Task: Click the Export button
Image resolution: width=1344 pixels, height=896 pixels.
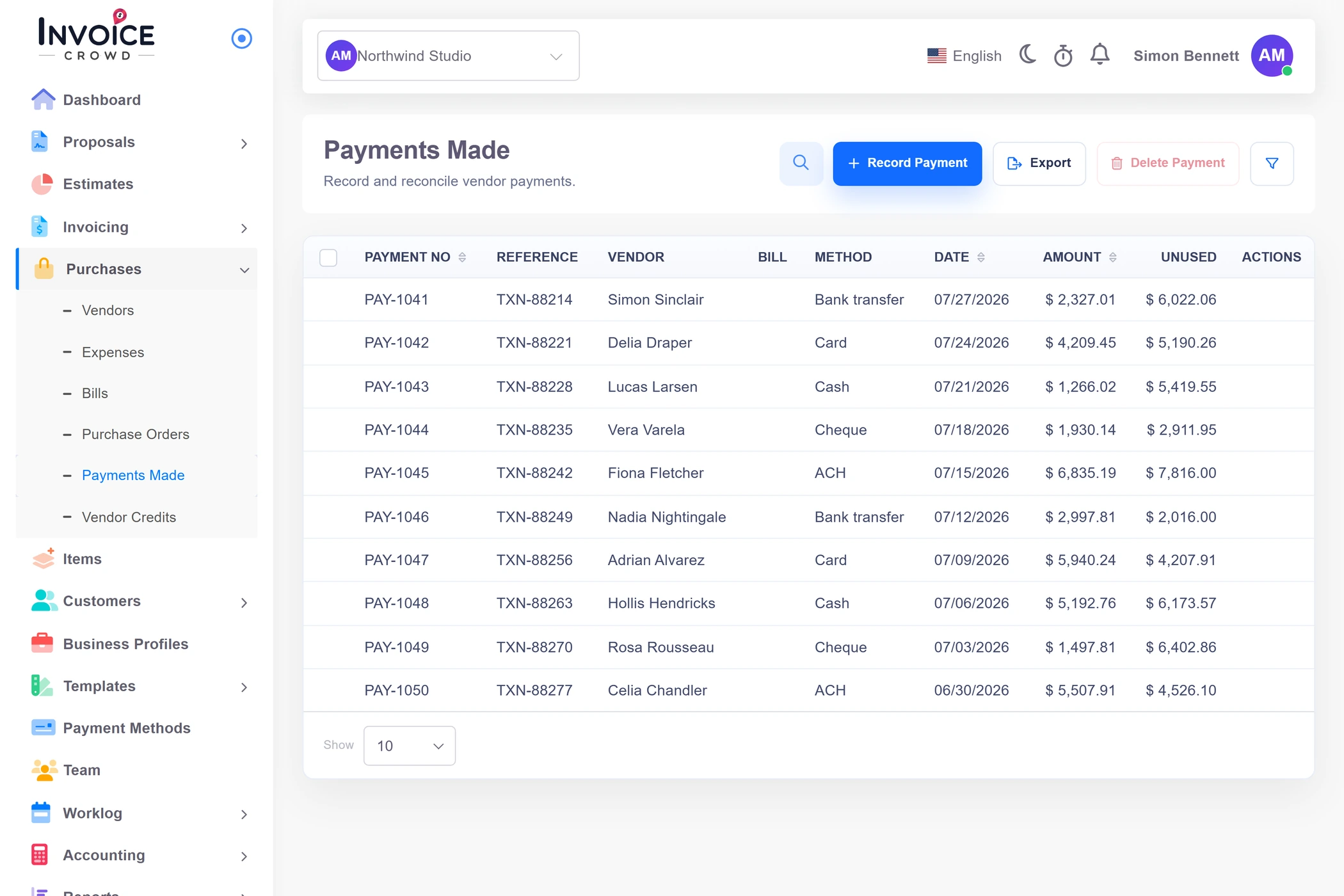Action: 1039,163
